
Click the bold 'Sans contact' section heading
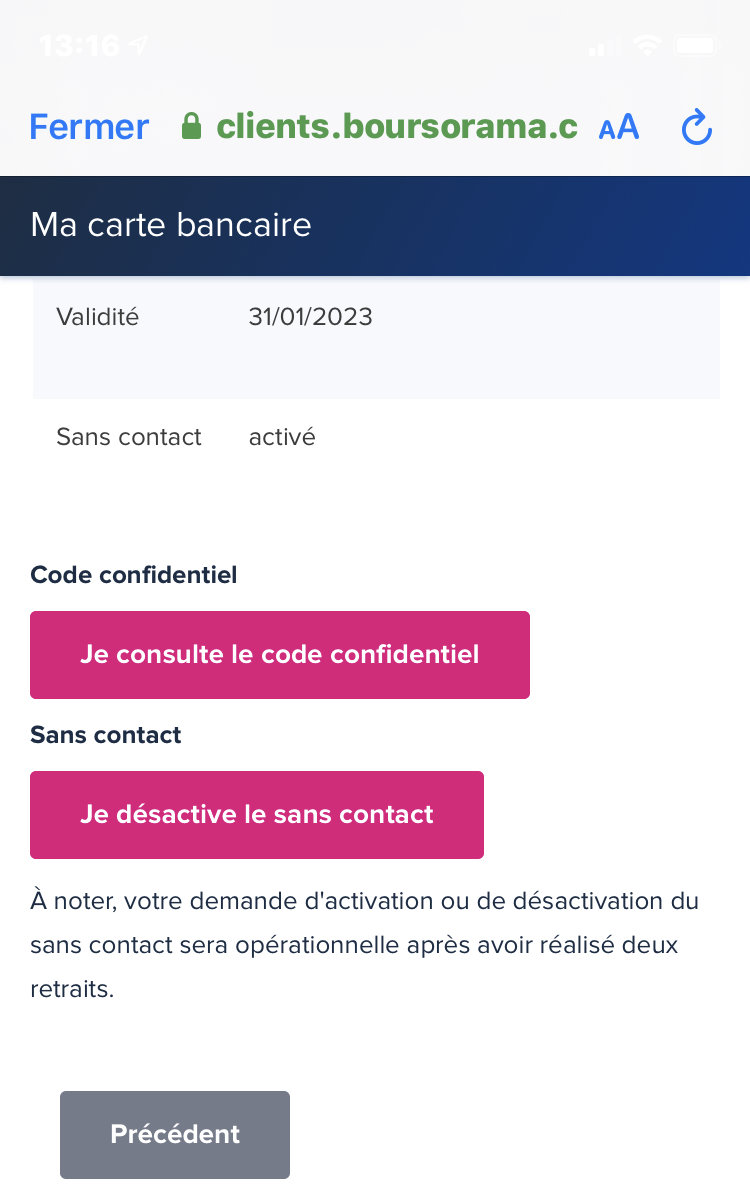[x=106, y=735]
